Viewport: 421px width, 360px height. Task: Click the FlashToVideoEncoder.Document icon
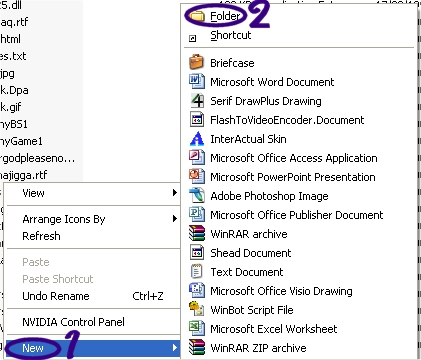click(197, 119)
